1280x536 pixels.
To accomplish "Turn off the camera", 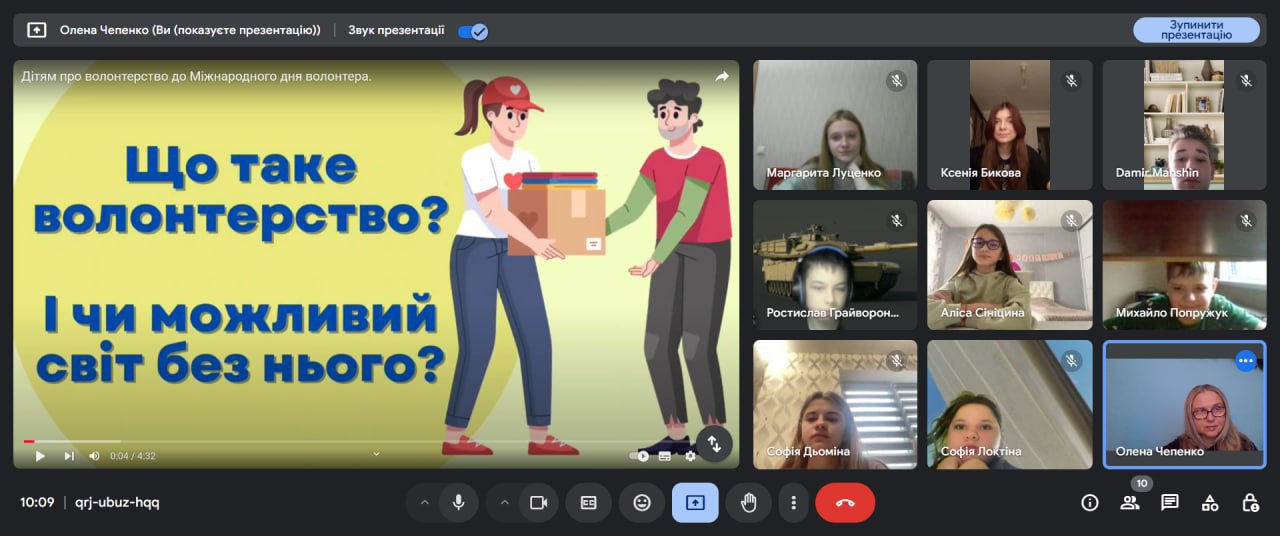I will 538,503.
